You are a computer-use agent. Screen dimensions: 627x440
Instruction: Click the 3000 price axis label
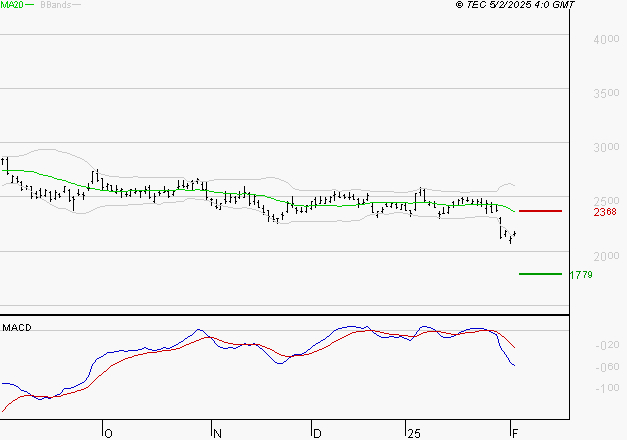(x=606, y=147)
